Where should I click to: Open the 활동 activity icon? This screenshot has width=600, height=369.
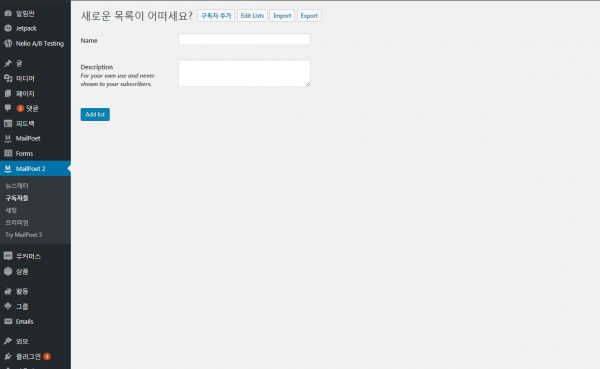8,291
